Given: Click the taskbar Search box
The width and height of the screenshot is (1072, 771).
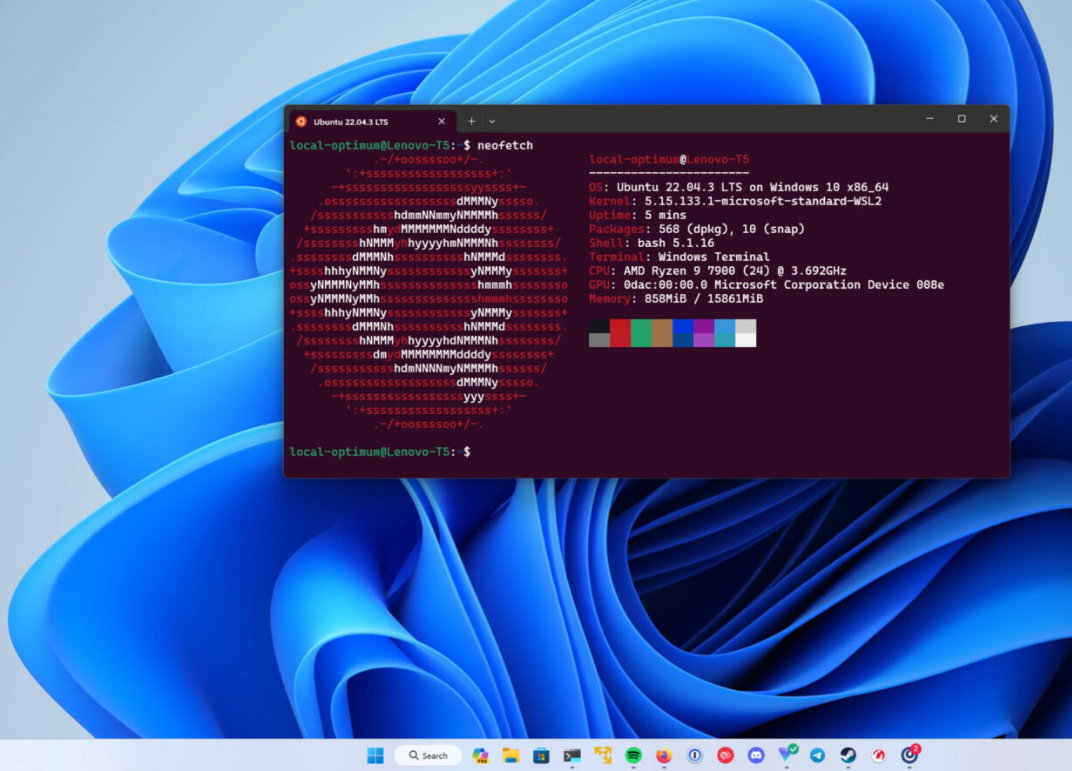Looking at the screenshot, I should point(428,755).
